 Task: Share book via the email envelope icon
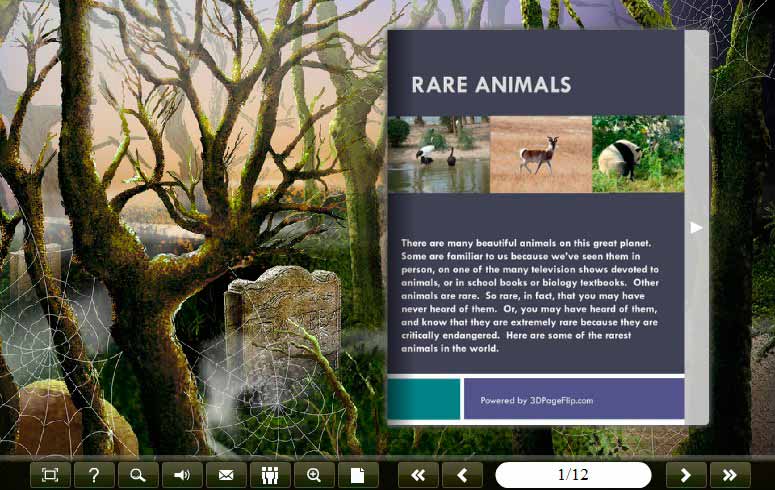tap(226, 475)
